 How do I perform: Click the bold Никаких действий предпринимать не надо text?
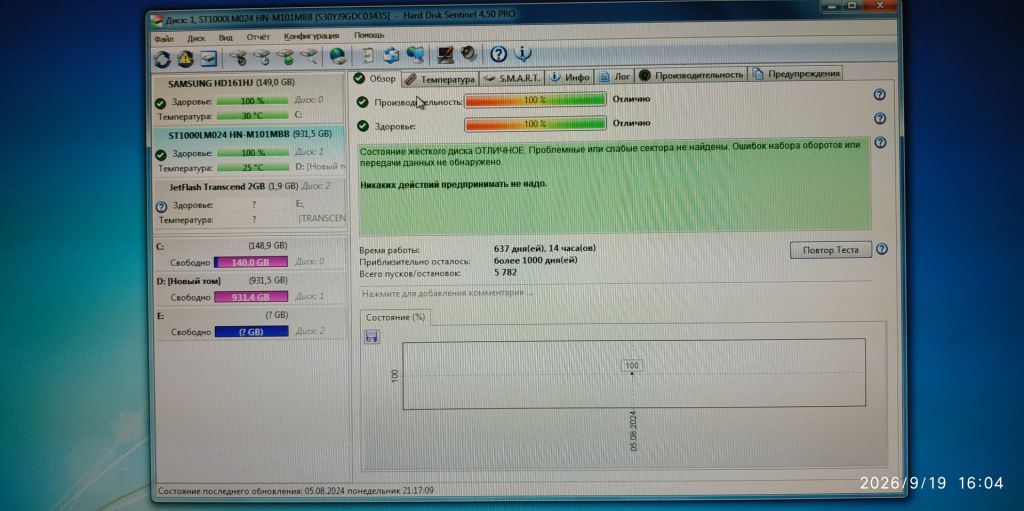coord(454,184)
